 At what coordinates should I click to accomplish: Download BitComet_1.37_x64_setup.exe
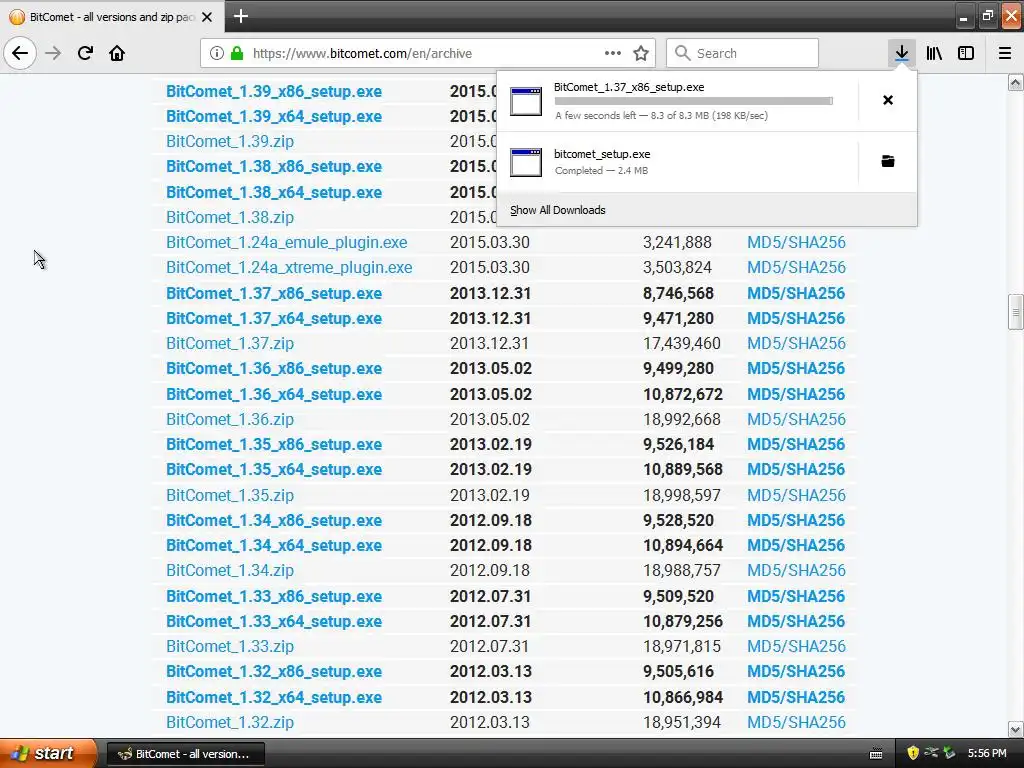click(274, 318)
